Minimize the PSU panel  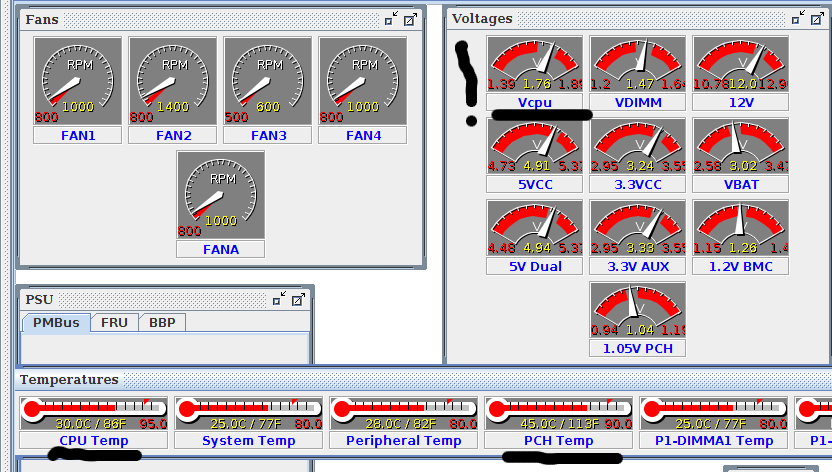[x=279, y=299]
